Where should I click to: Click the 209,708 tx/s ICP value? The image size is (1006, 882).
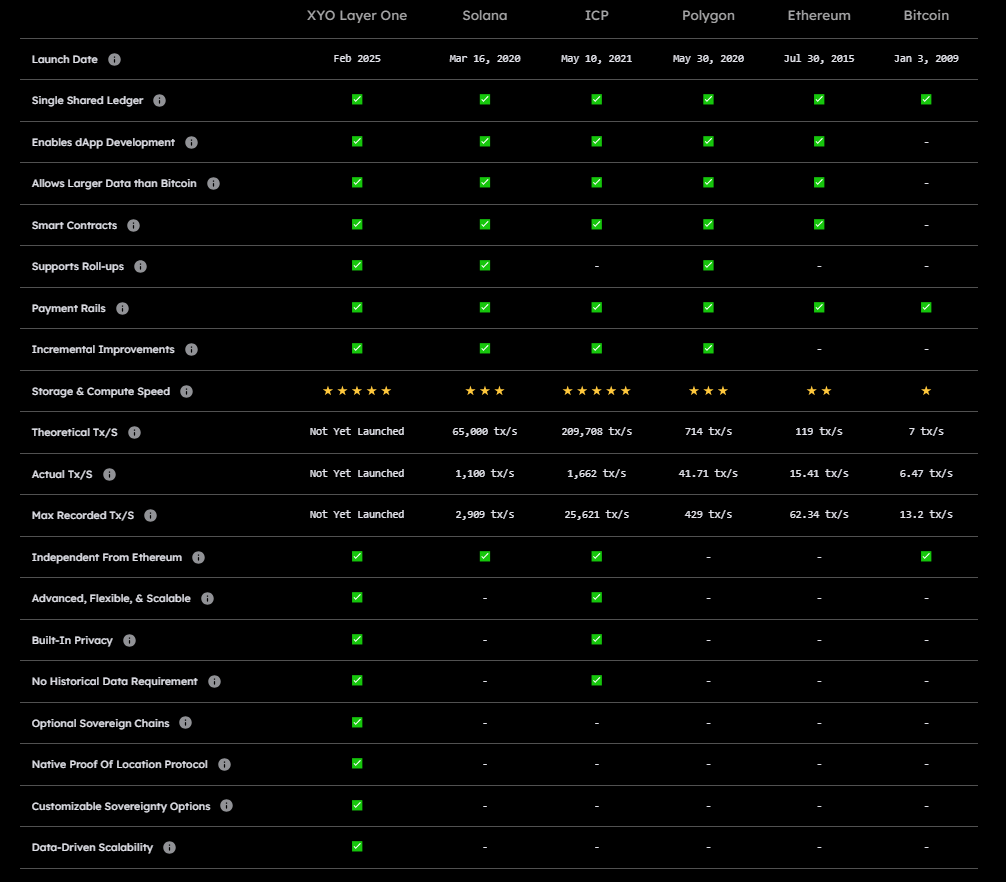tap(597, 432)
